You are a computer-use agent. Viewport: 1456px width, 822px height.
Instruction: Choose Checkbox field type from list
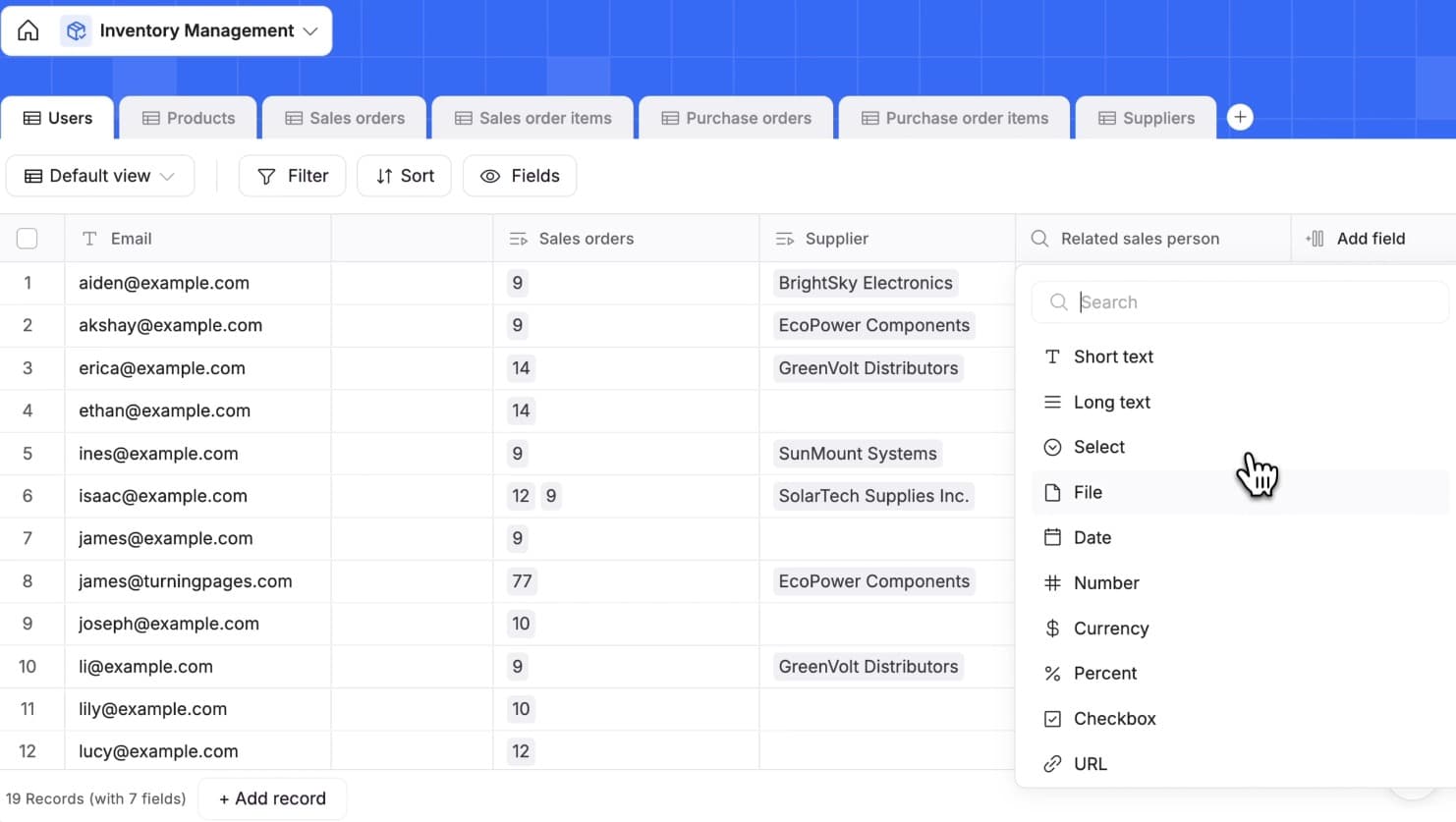pyautogui.click(x=1114, y=719)
